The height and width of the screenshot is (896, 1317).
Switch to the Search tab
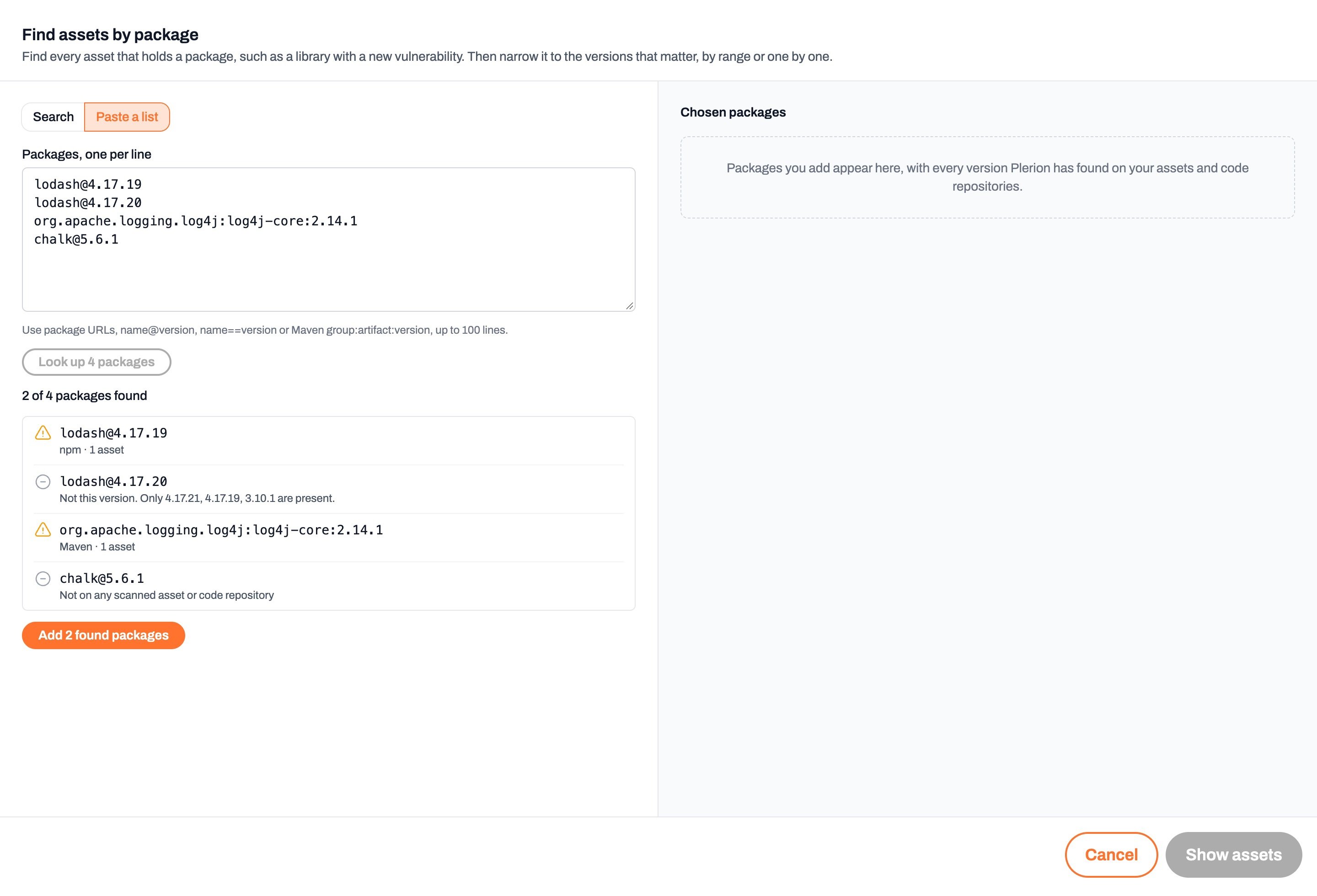coord(53,117)
